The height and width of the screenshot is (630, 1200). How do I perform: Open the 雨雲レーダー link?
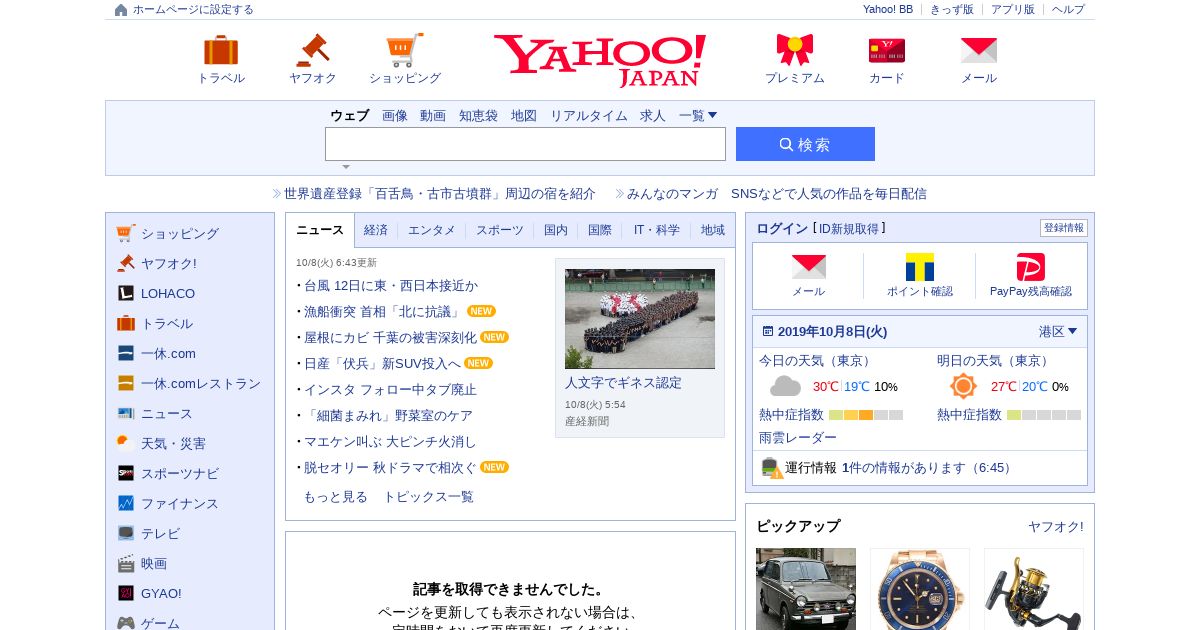tap(798, 437)
